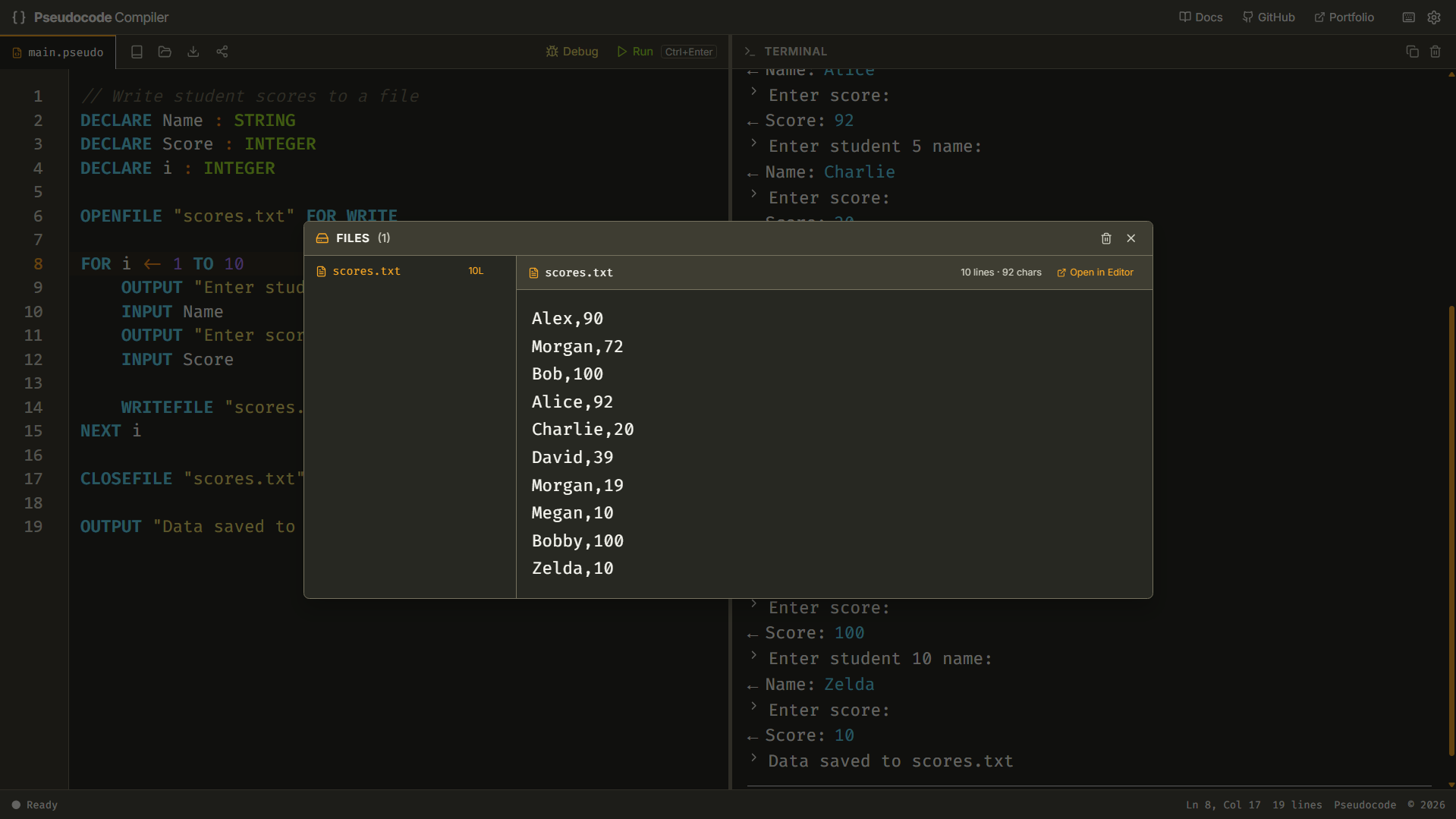Start the Debug button

(x=572, y=52)
